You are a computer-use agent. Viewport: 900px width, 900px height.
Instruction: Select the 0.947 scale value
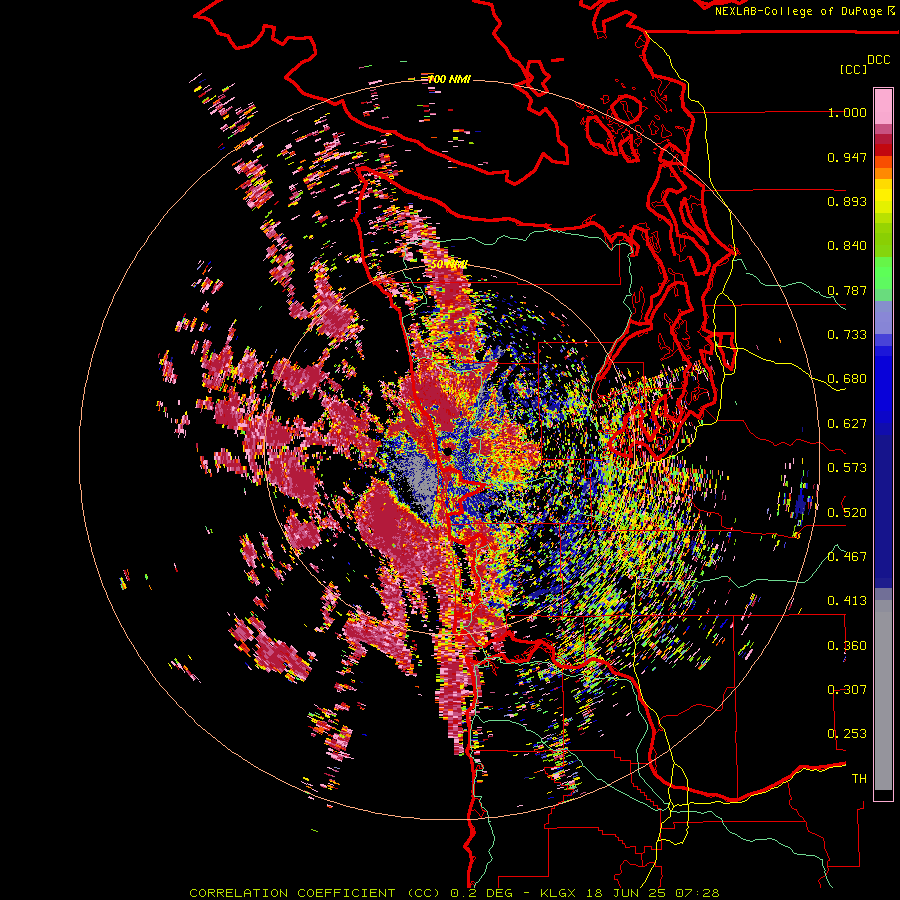click(x=847, y=157)
